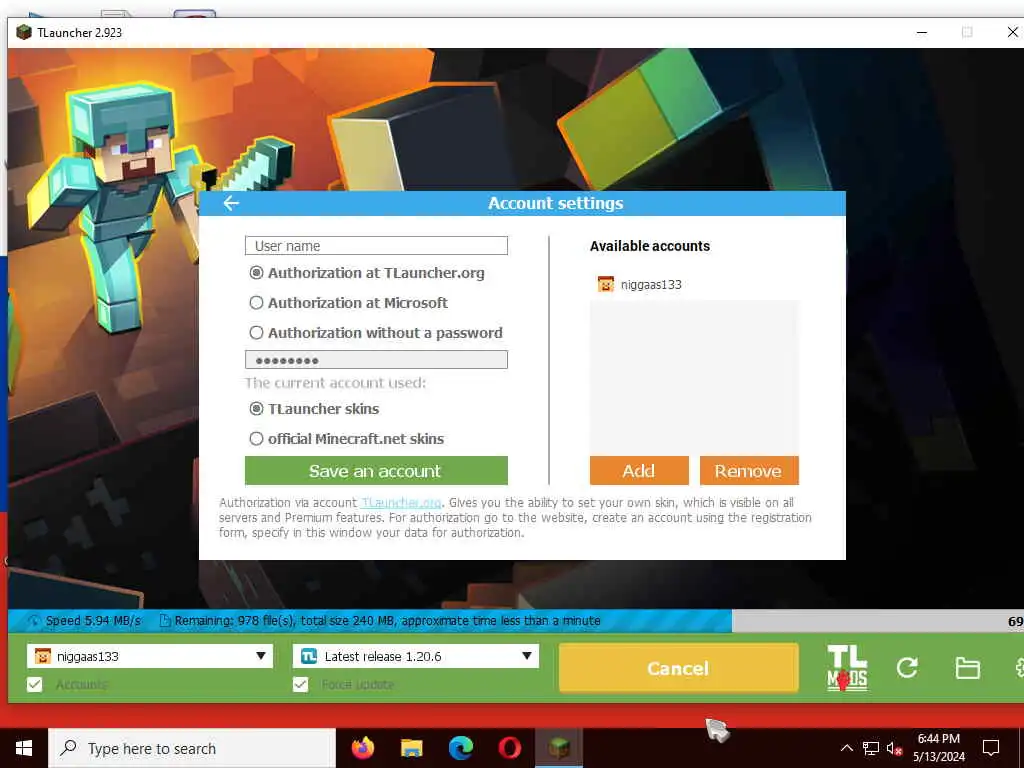Open Firefox from the taskbar
The height and width of the screenshot is (768, 1024).
click(x=363, y=748)
